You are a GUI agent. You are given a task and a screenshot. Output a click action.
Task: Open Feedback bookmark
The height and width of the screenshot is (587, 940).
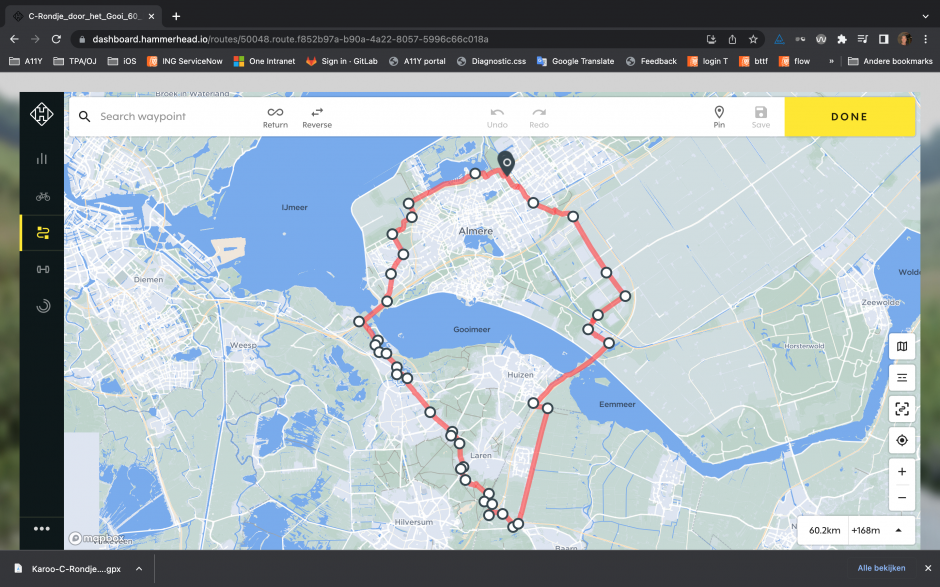[x=651, y=61]
